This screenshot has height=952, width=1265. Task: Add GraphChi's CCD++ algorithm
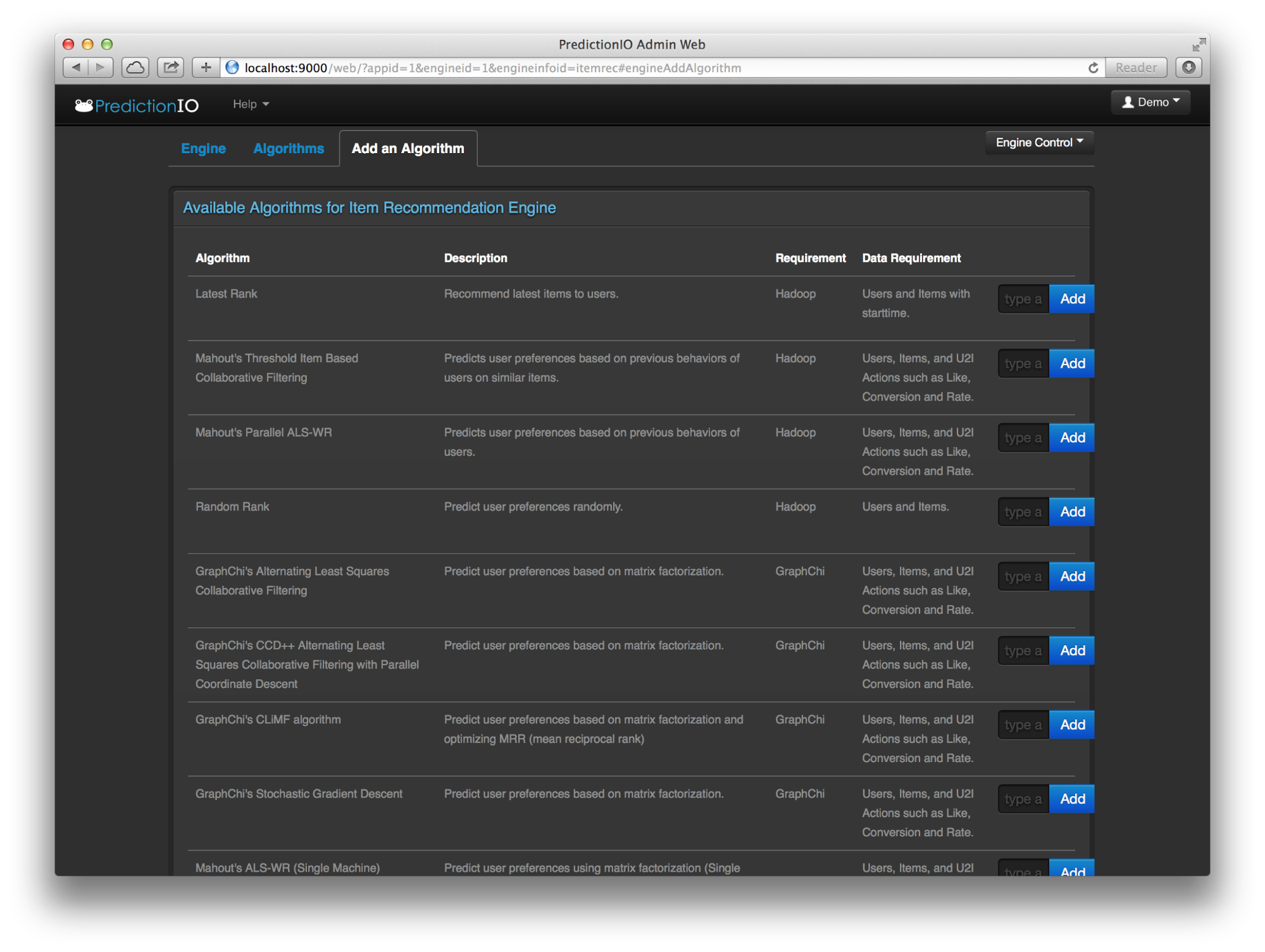click(x=1071, y=650)
